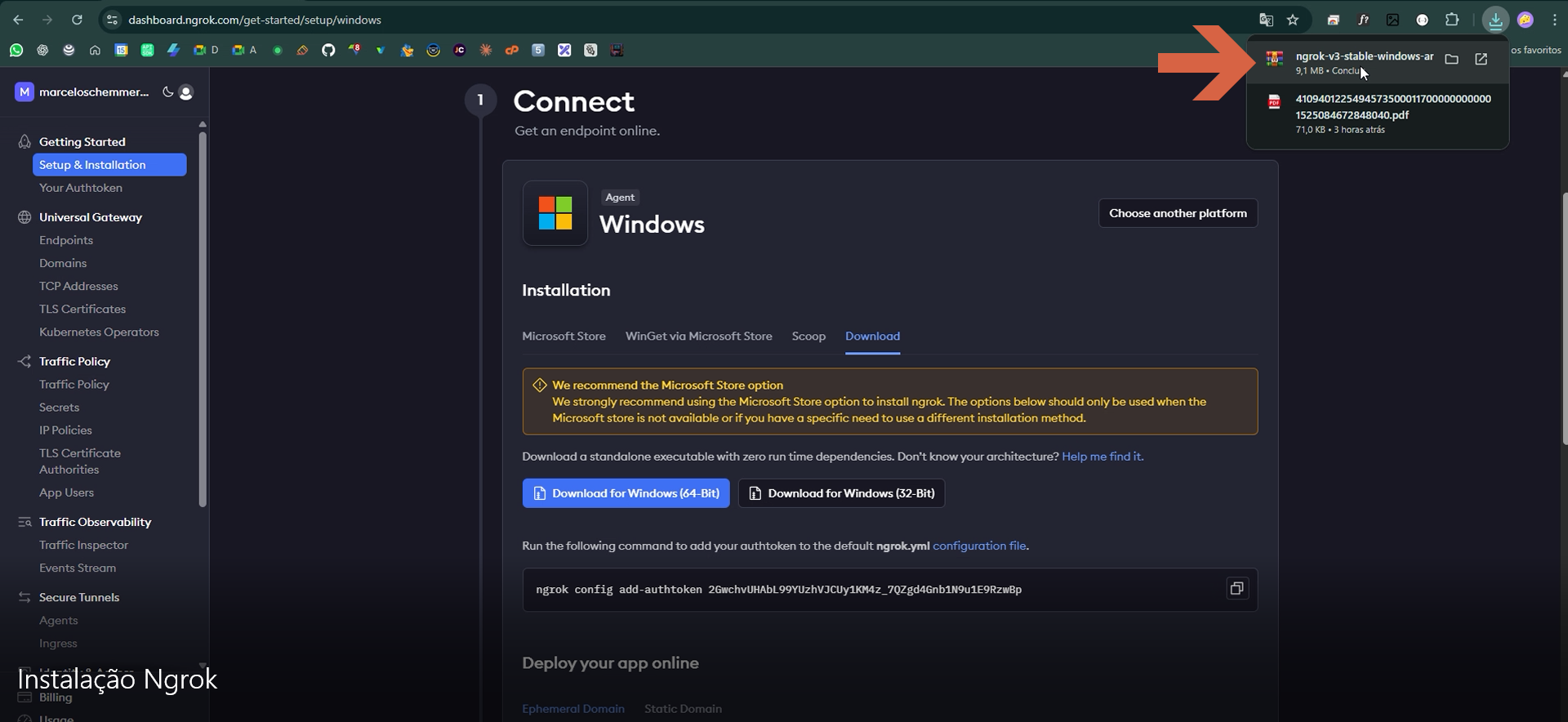Open the Google Calendar bookmark
The height and width of the screenshot is (722, 1568).
[121, 50]
